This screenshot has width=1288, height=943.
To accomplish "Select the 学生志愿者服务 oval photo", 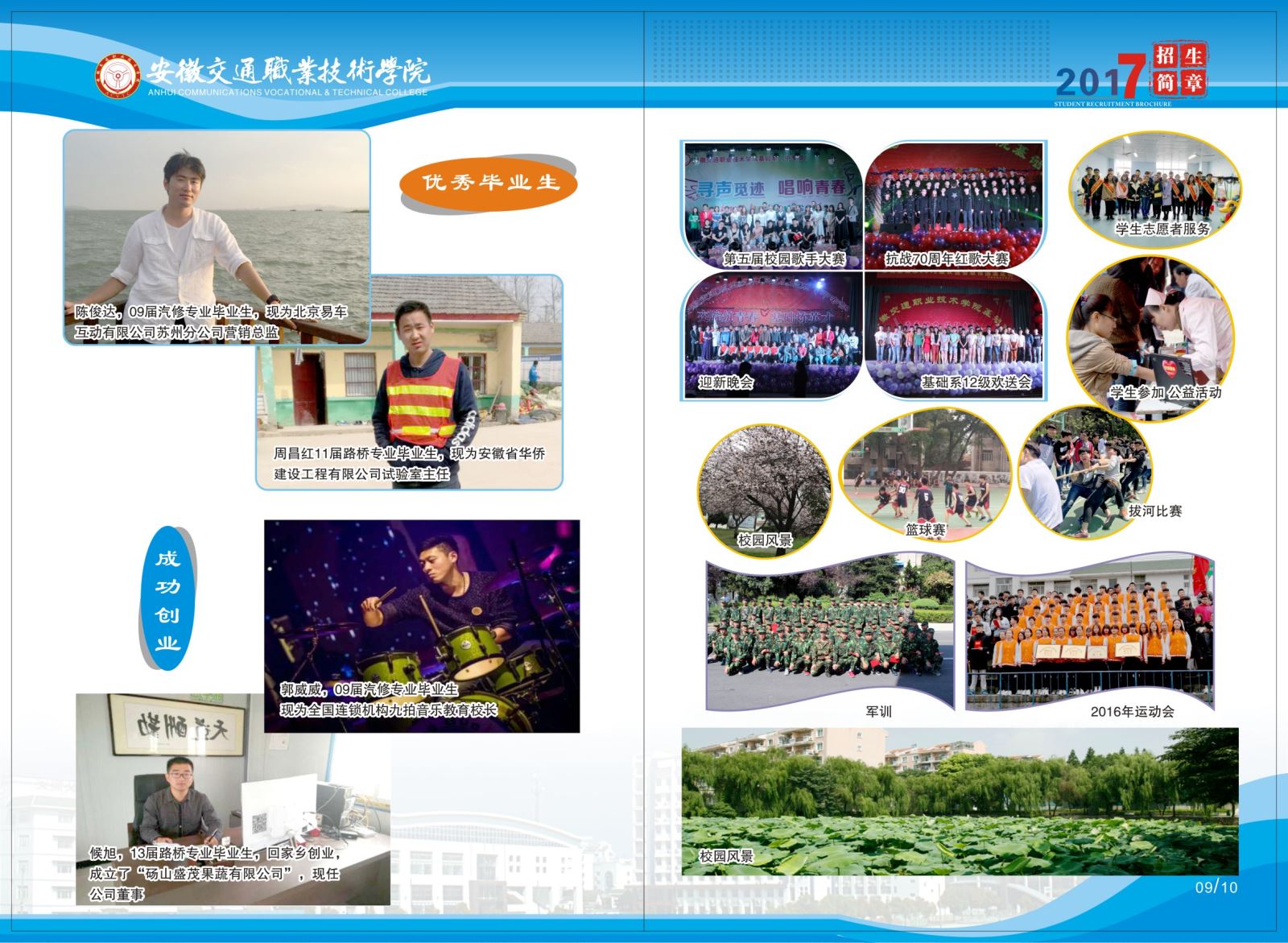I will (x=1155, y=188).
